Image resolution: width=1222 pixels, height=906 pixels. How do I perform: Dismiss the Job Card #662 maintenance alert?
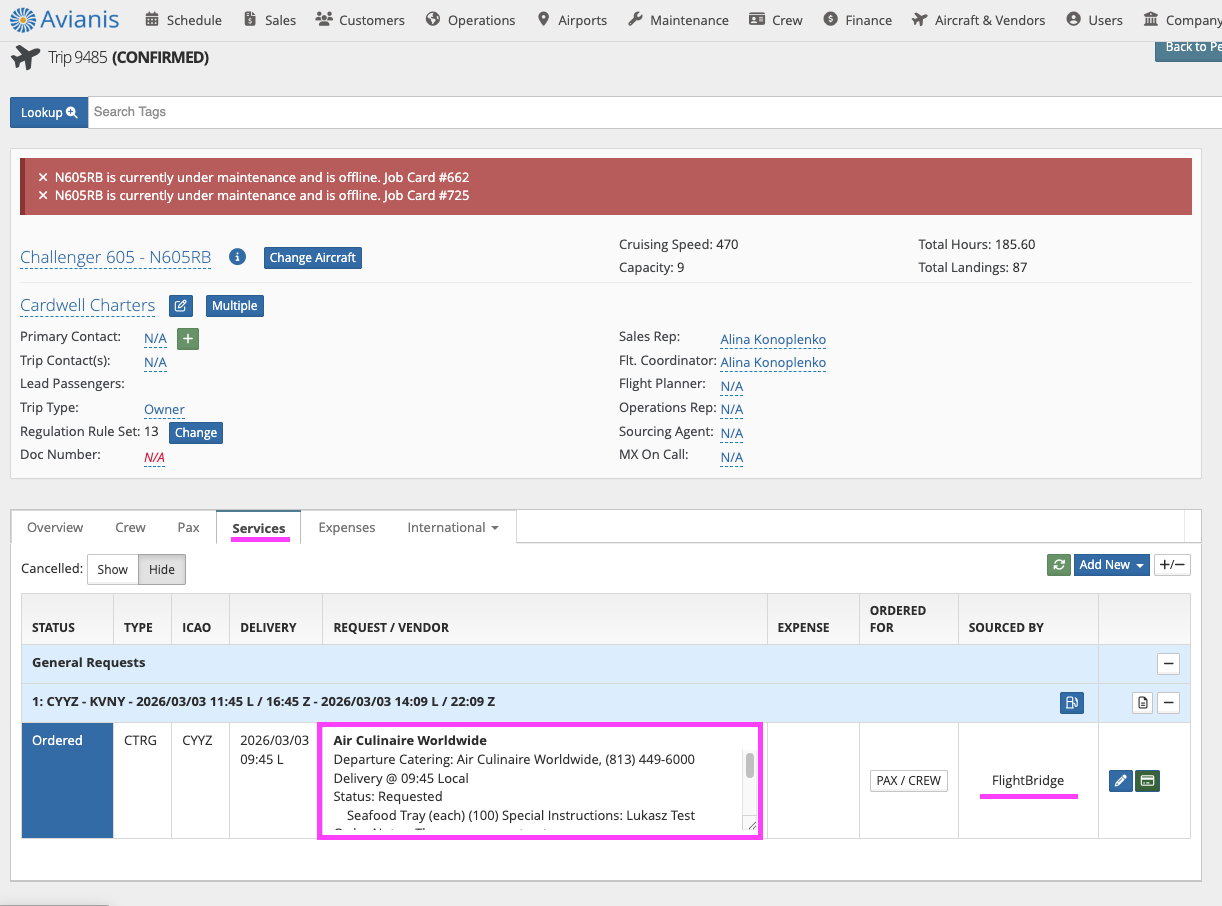tap(43, 178)
